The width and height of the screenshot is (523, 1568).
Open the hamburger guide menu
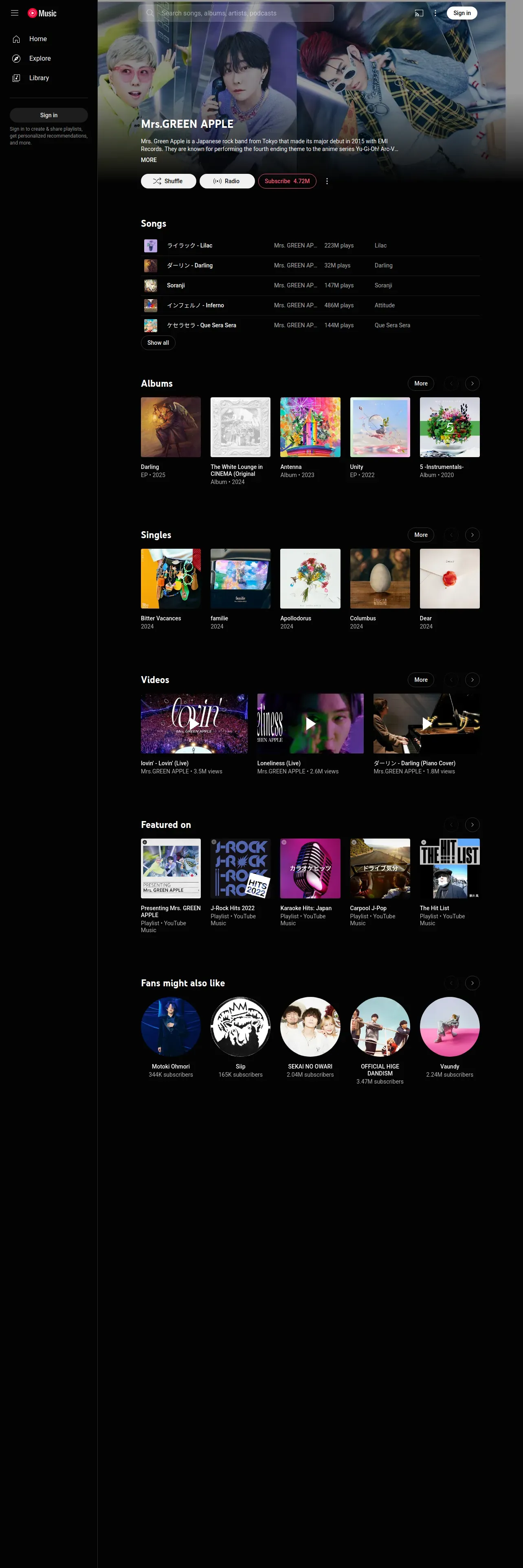[x=15, y=13]
